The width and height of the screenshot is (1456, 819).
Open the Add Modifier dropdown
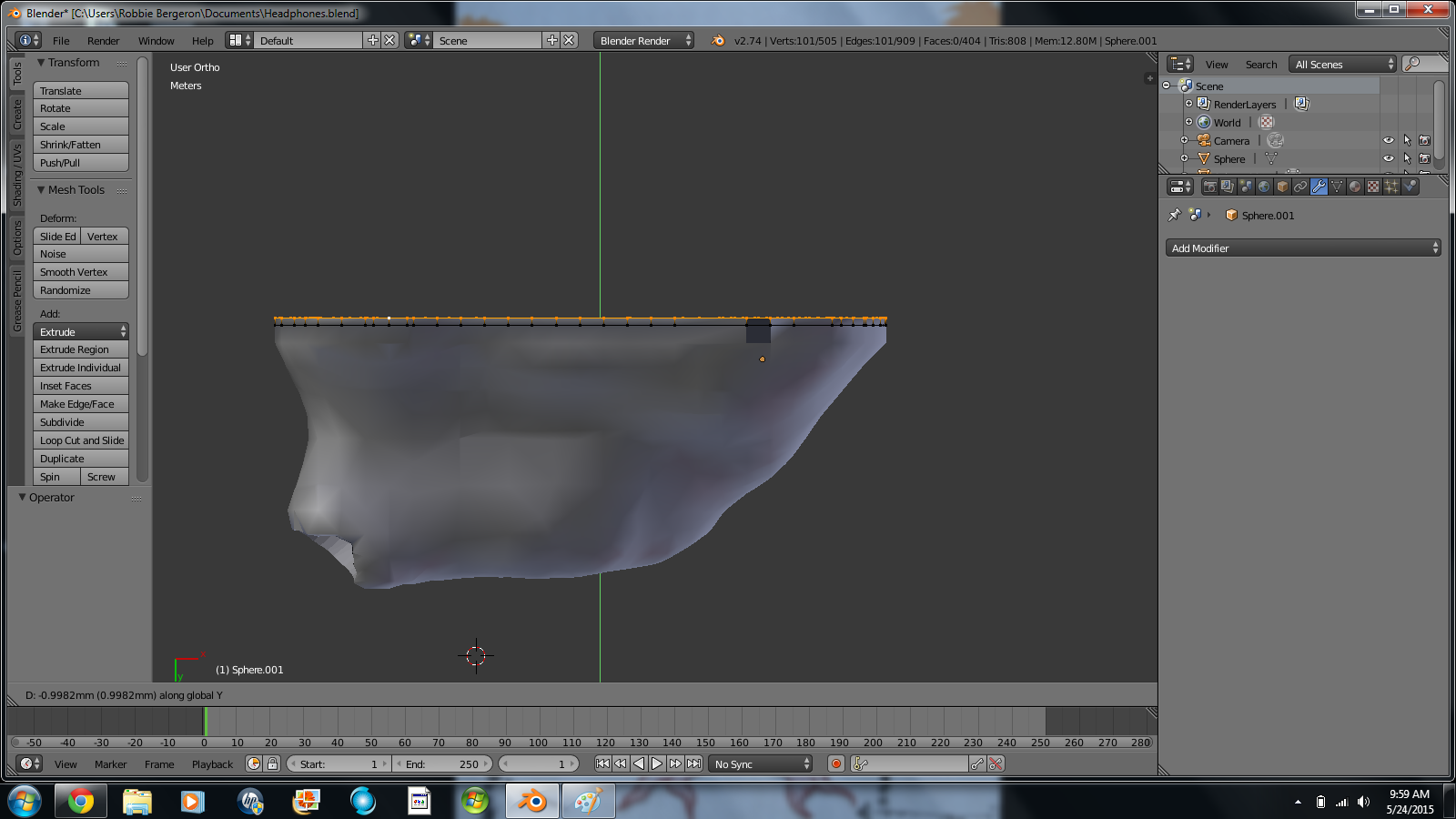(x=1303, y=248)
